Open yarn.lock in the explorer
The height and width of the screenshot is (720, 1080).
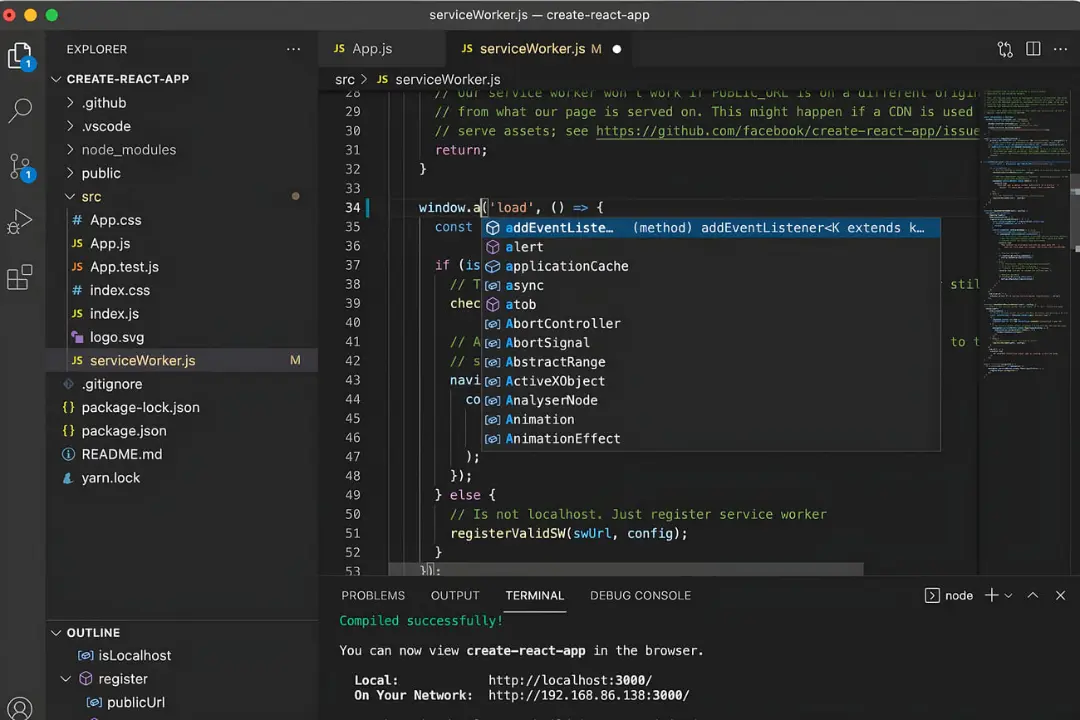pyautogui.click(x=181, y=477)
